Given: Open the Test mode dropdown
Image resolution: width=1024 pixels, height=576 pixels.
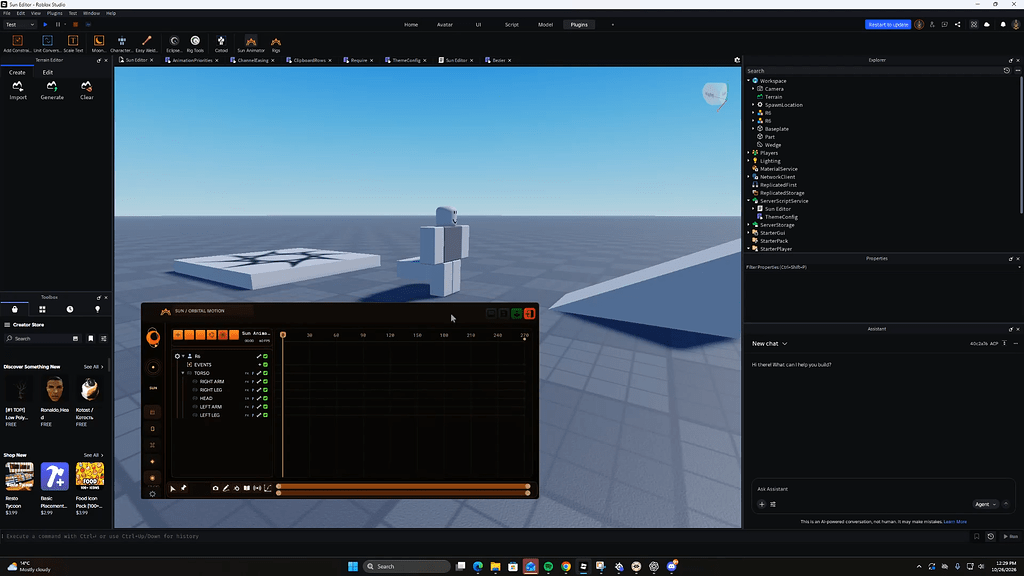Looking at the screenshot, I should coord(20,25).
